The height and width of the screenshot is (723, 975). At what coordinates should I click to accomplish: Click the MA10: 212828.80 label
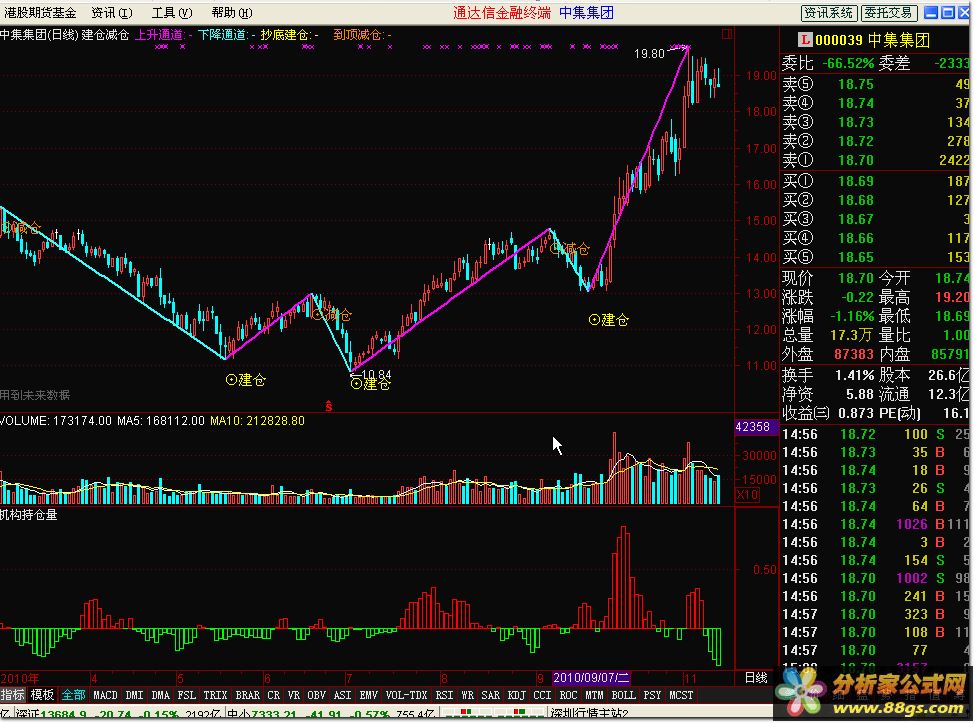coord(257,421)
